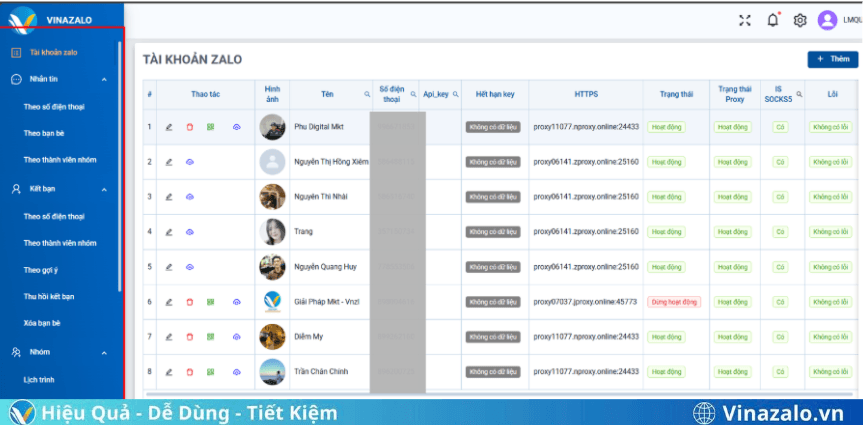863x425 pixels.
Task: Click the cloud icon in Trang's row
Action: tap(190, 232)
